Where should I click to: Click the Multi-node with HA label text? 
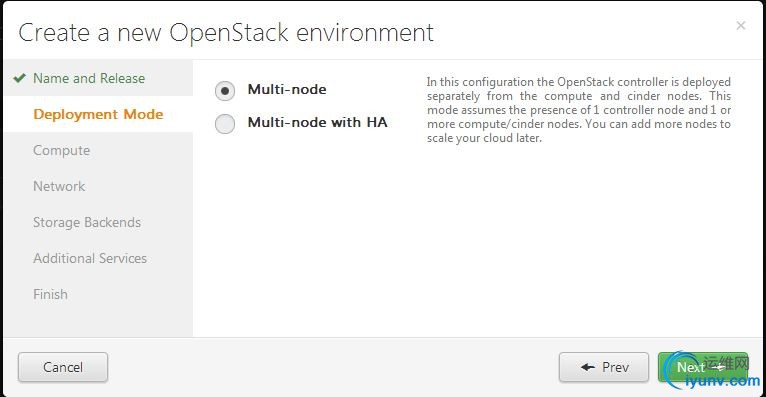pyautogui.click(x=318, y=122)
